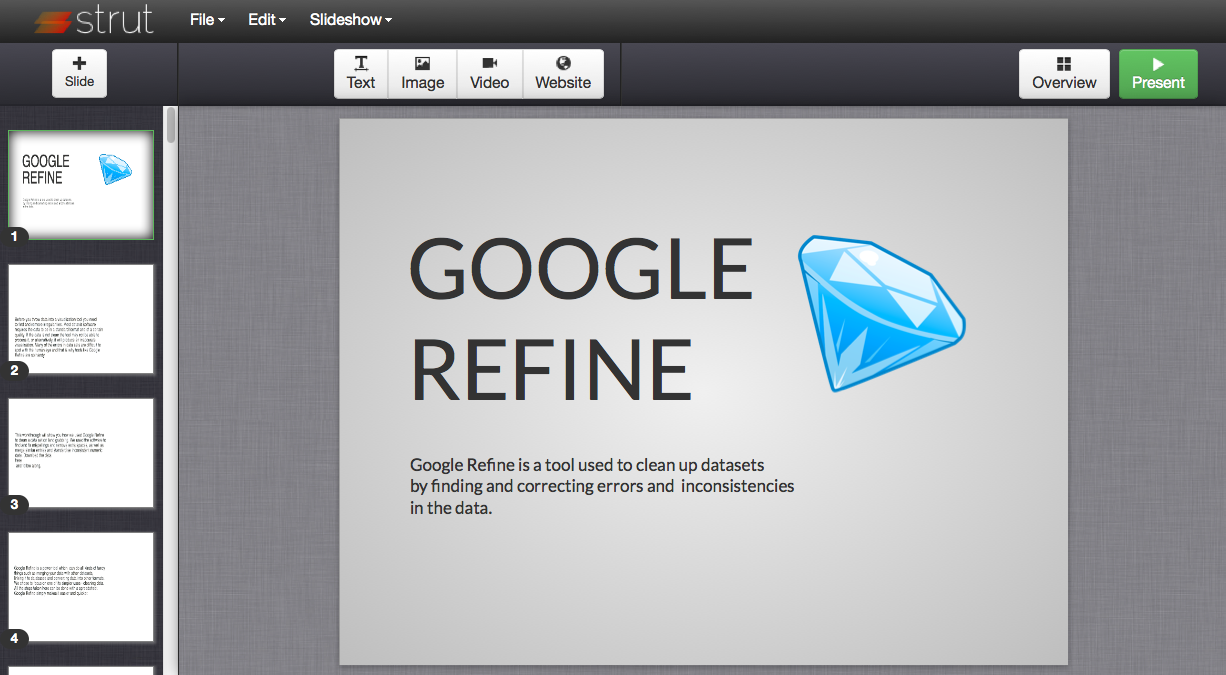1226x675 pixels.
Task: Select slide 1 thumbnail
Action: (x=81, y=185)
